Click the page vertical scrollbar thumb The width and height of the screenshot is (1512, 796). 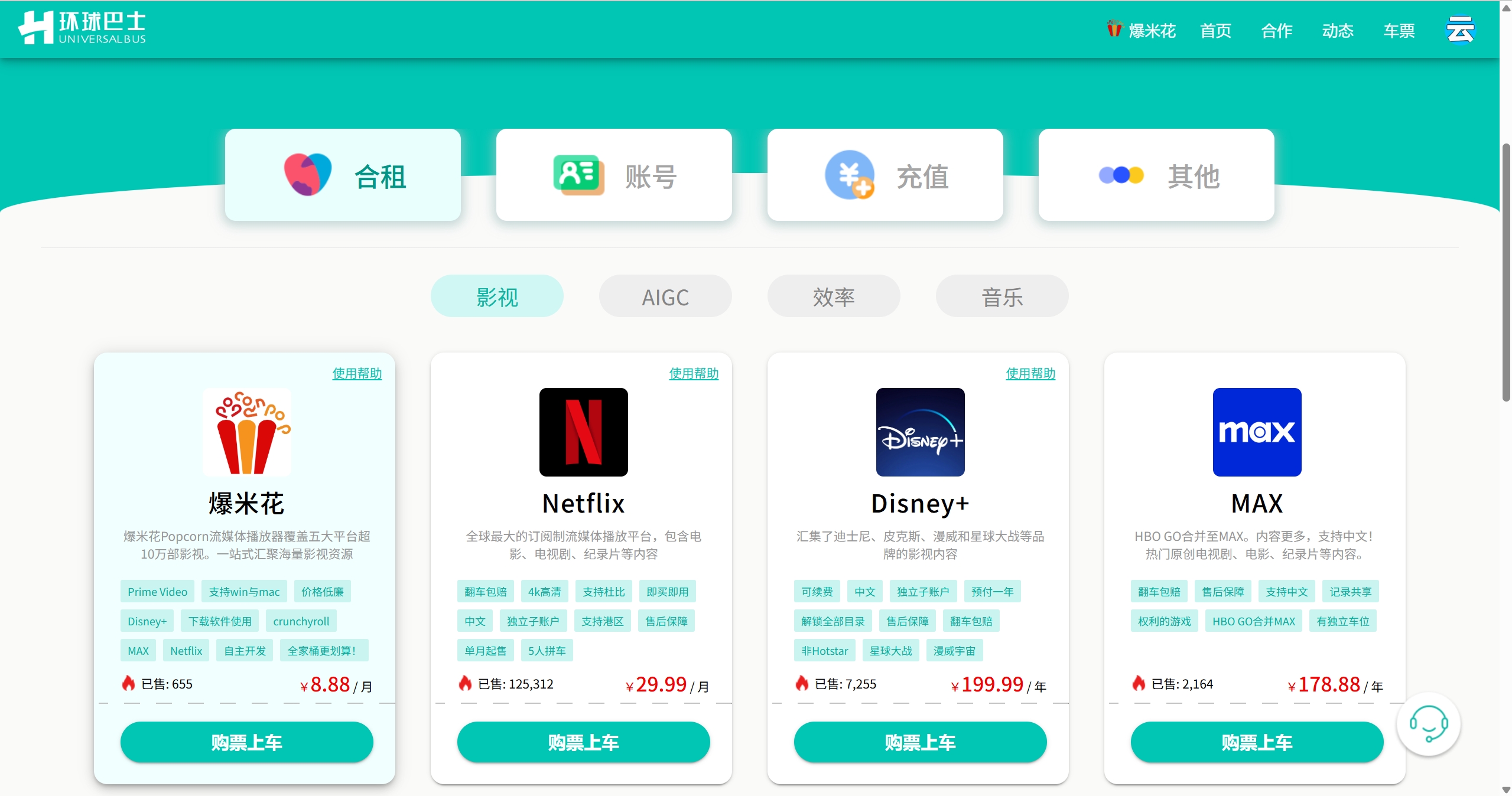point(1506,272)
